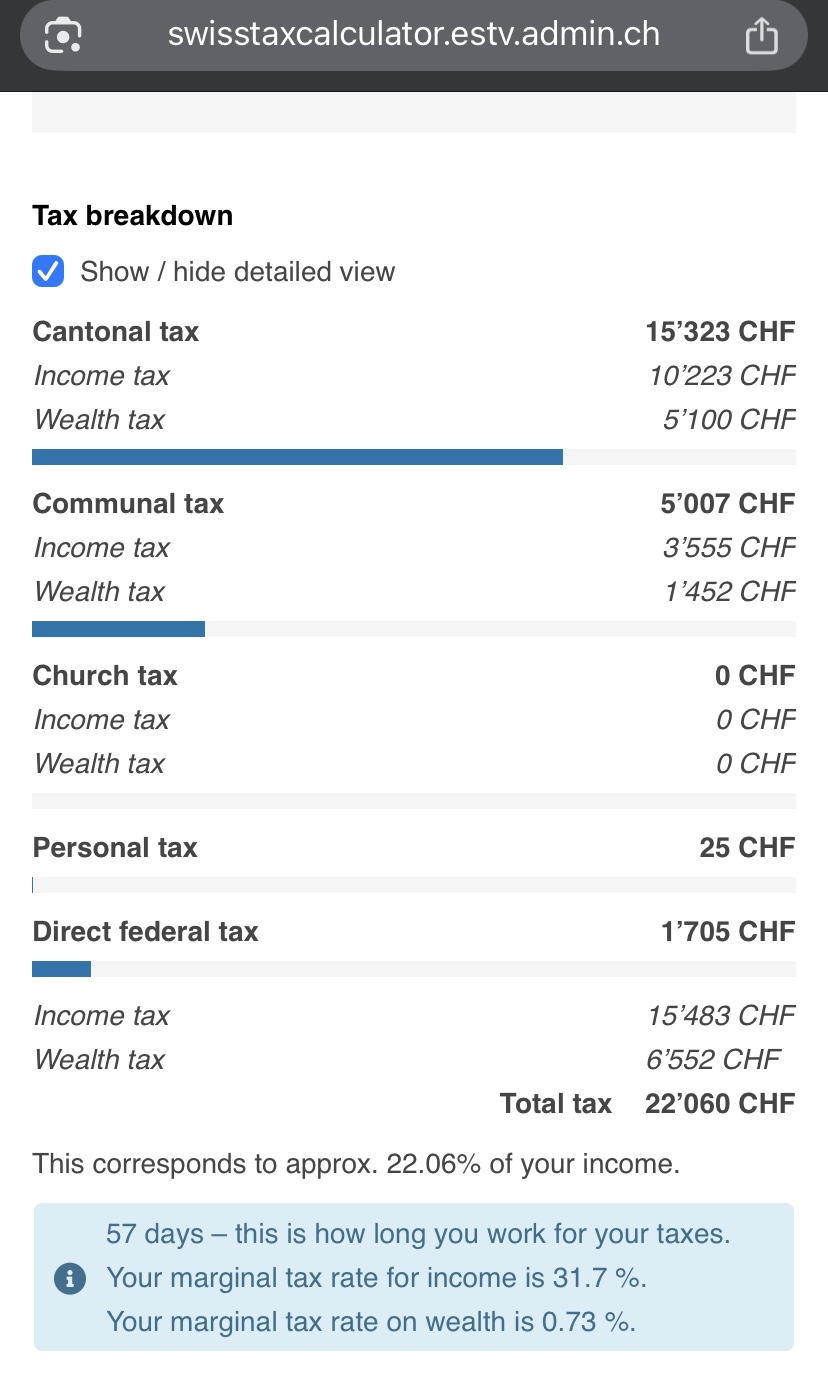Click the Personal tax bar
The width and height of the screenshot is (828, 1387).
[x=413, y=885]
